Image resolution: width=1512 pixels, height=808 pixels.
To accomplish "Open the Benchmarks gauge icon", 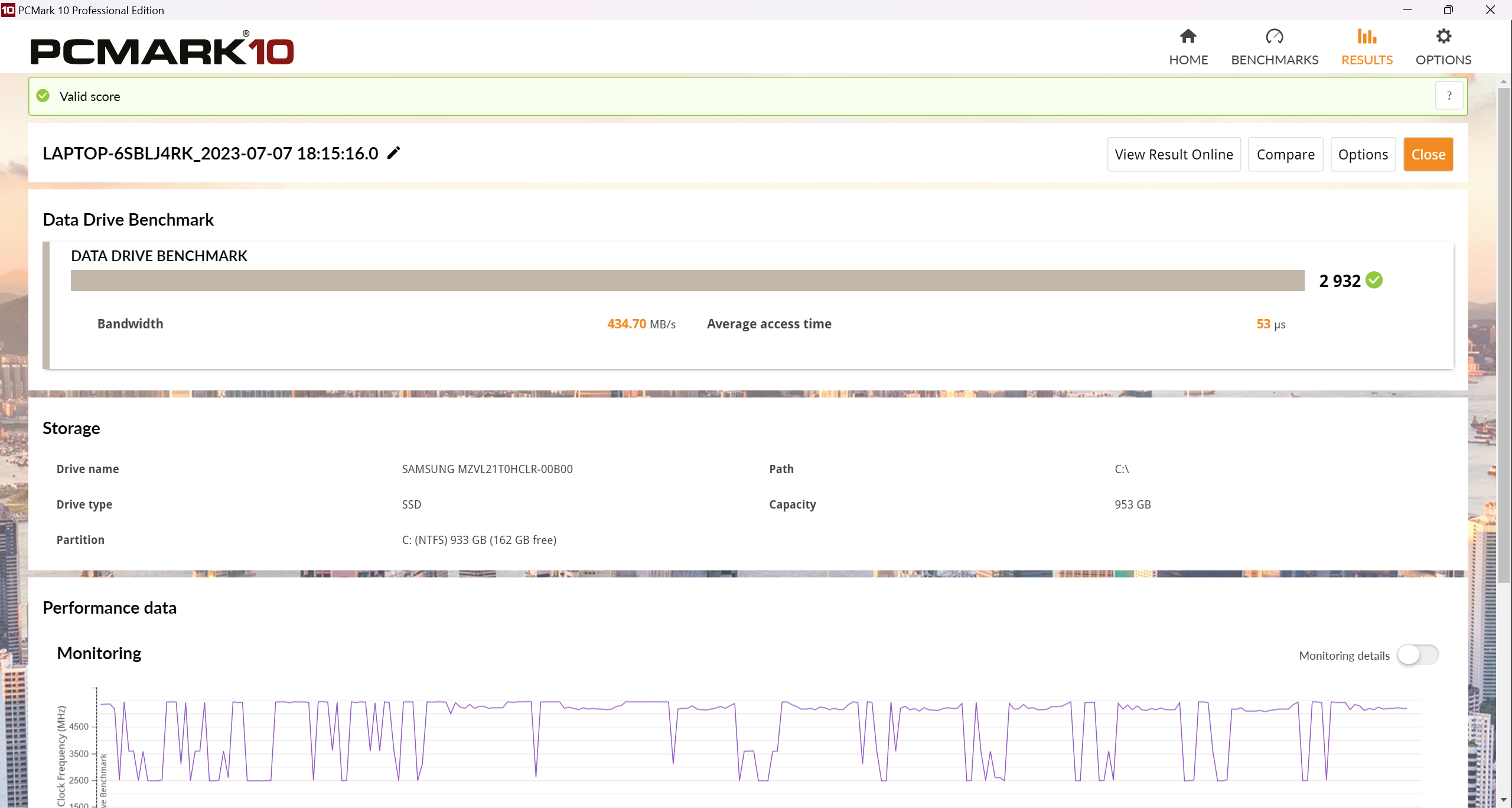I will tap(1274, 37).
